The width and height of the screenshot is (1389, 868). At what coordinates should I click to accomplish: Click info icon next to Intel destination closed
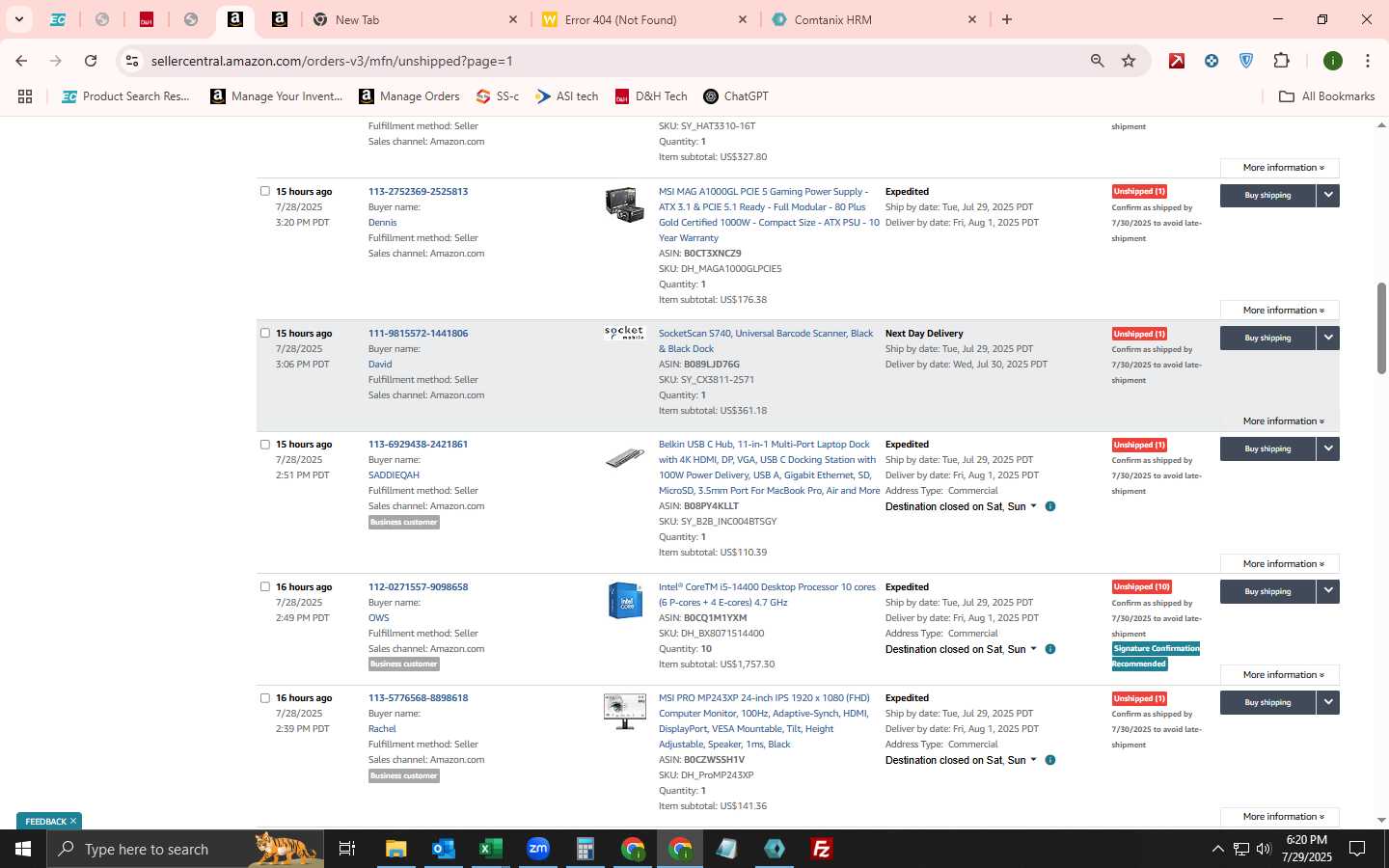(x=1050, y=649)
